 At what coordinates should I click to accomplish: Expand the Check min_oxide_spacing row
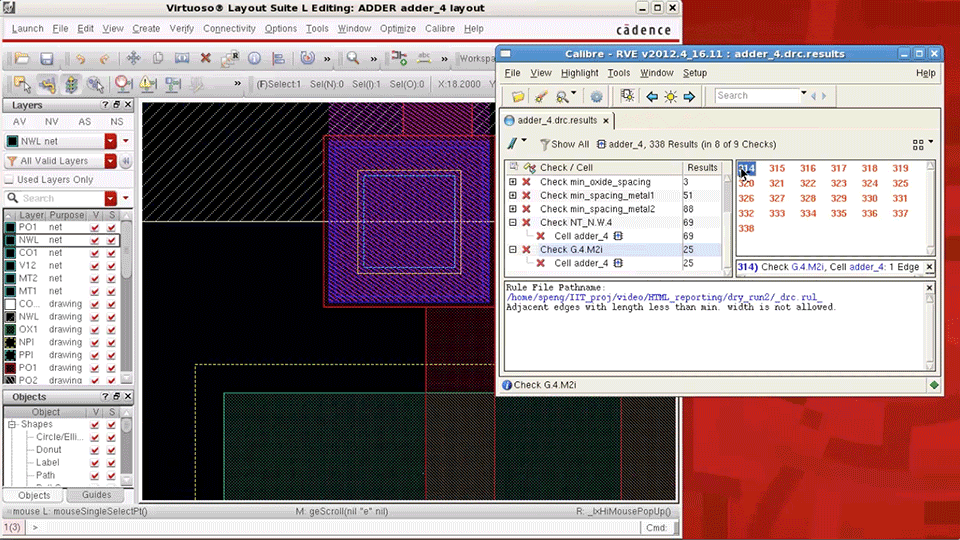click(x=512, y=182)
